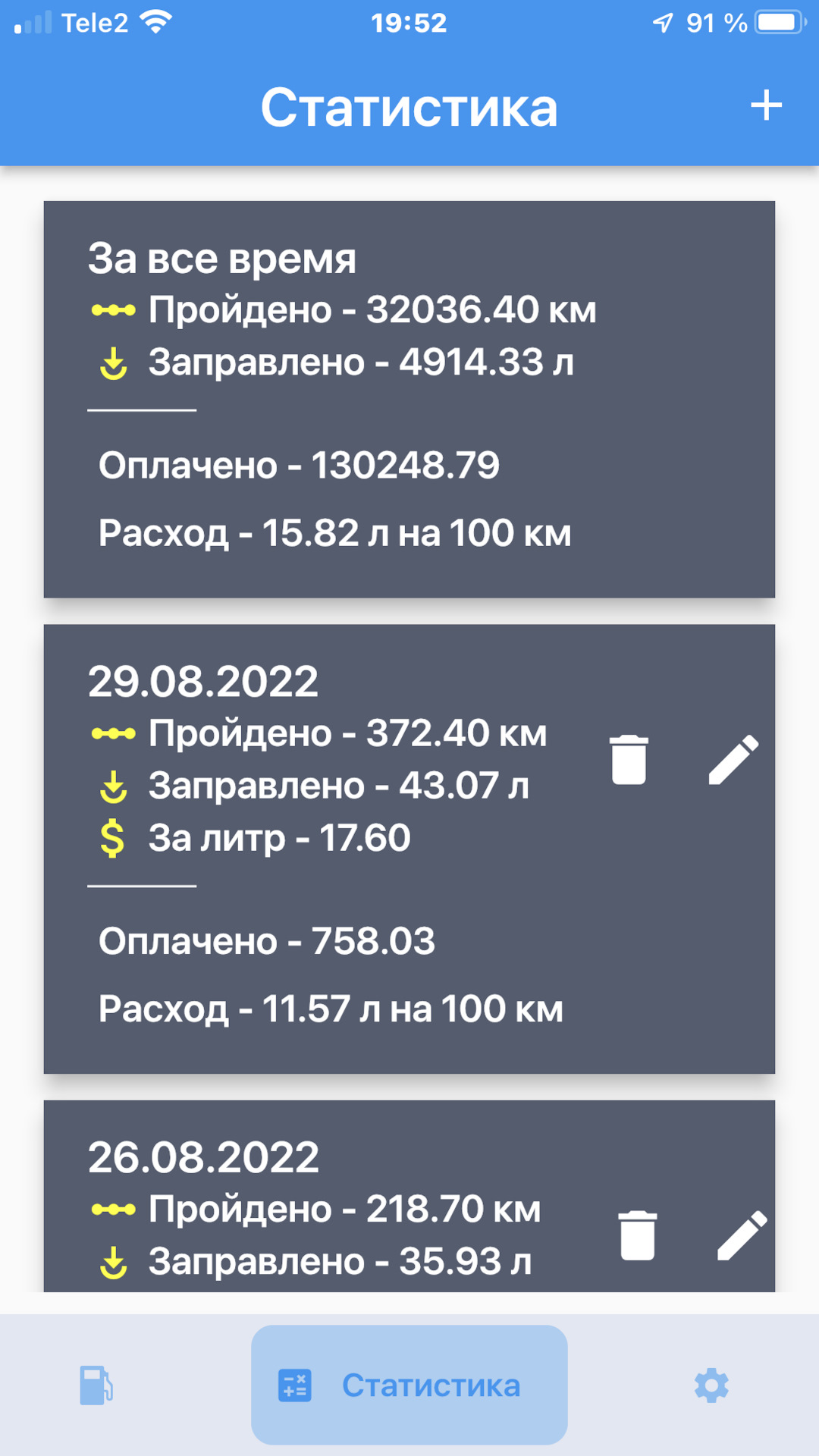
Task: Select the 26.08.2022 date heading
Action: click(x=203, y=1157)
